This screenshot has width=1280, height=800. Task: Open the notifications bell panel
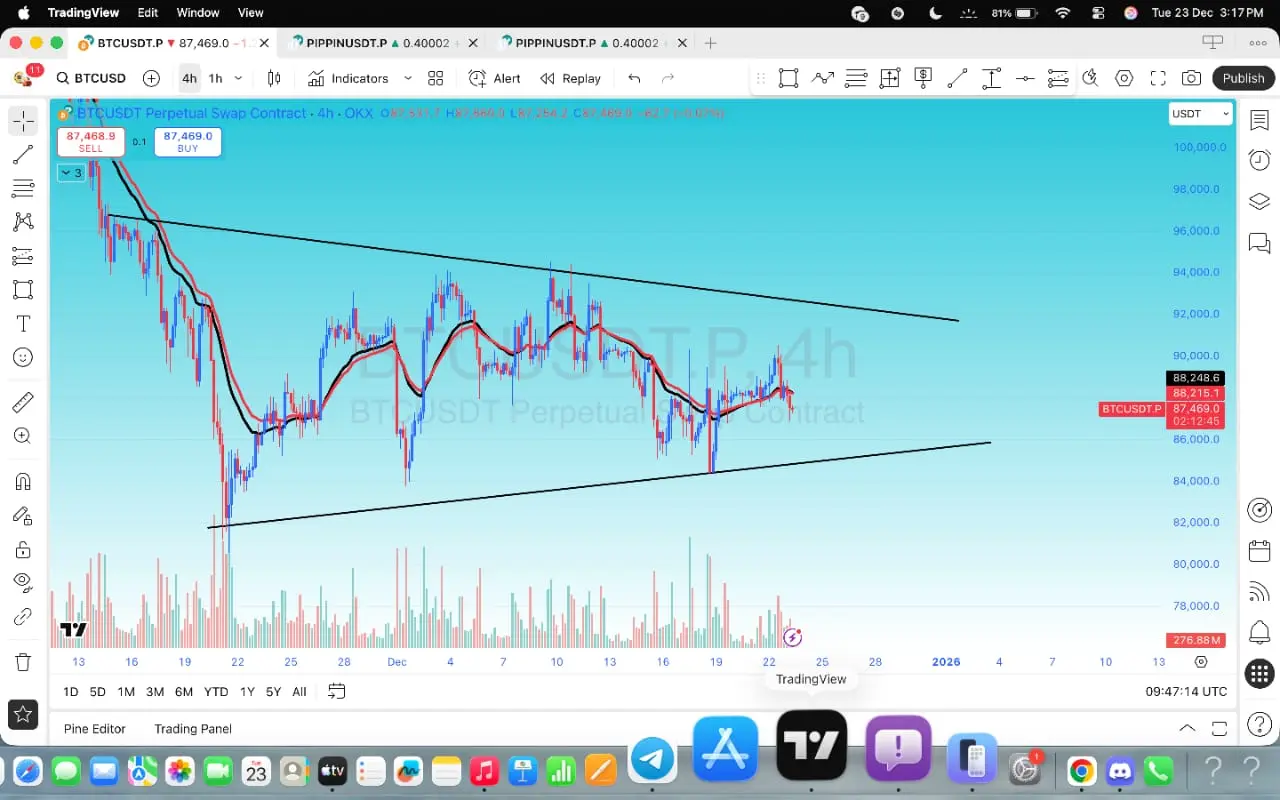click(1259, 632)
